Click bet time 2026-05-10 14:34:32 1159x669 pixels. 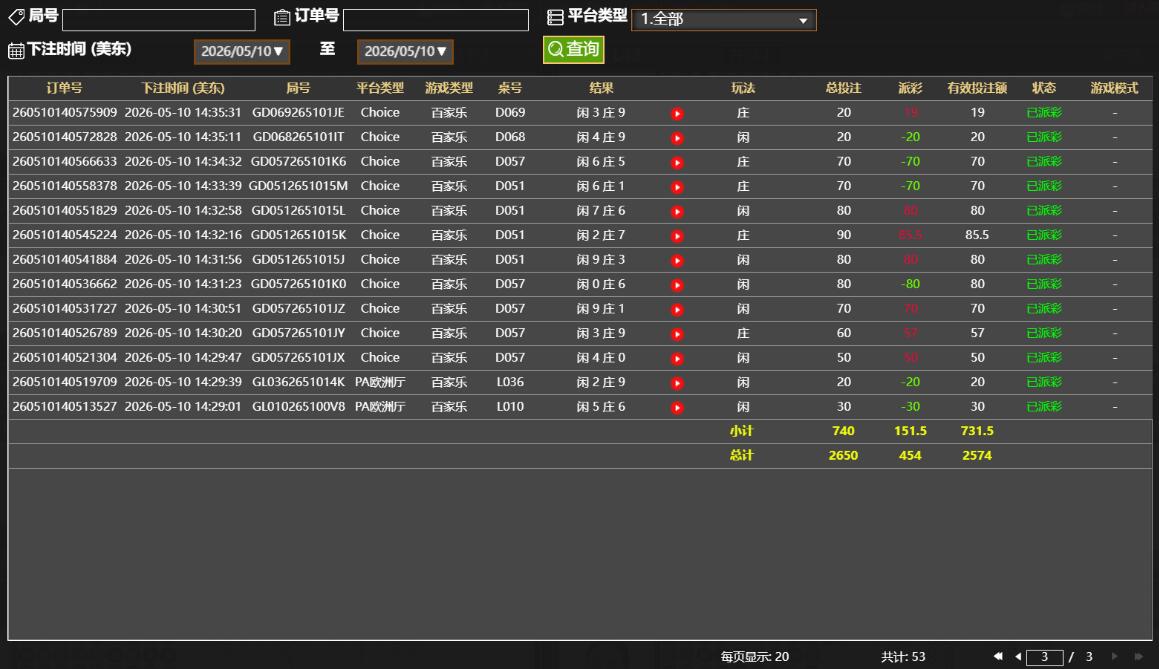click(x=183, y=161)
